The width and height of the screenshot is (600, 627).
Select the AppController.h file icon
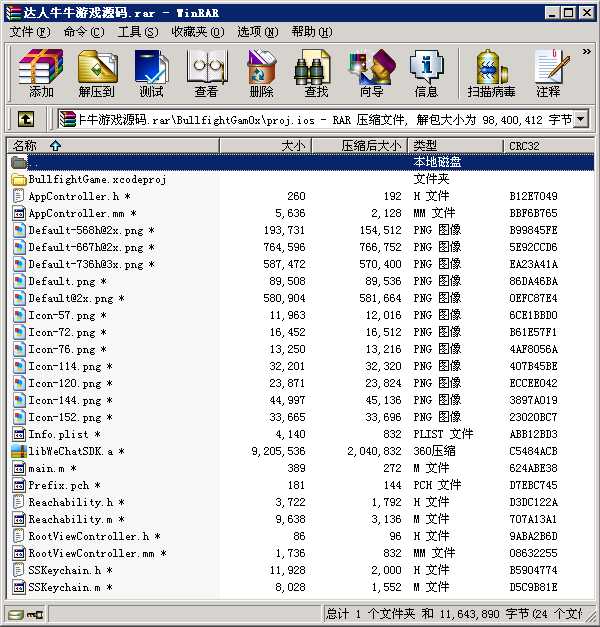18,196
